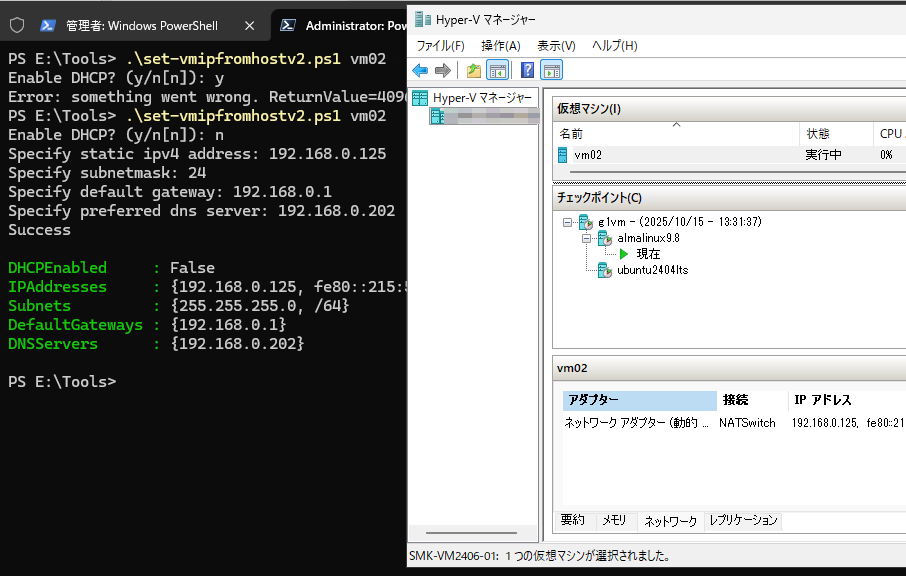Click the vm02 details panel header
The width and height of the screenshot is (906, 576).
(729, 368)
